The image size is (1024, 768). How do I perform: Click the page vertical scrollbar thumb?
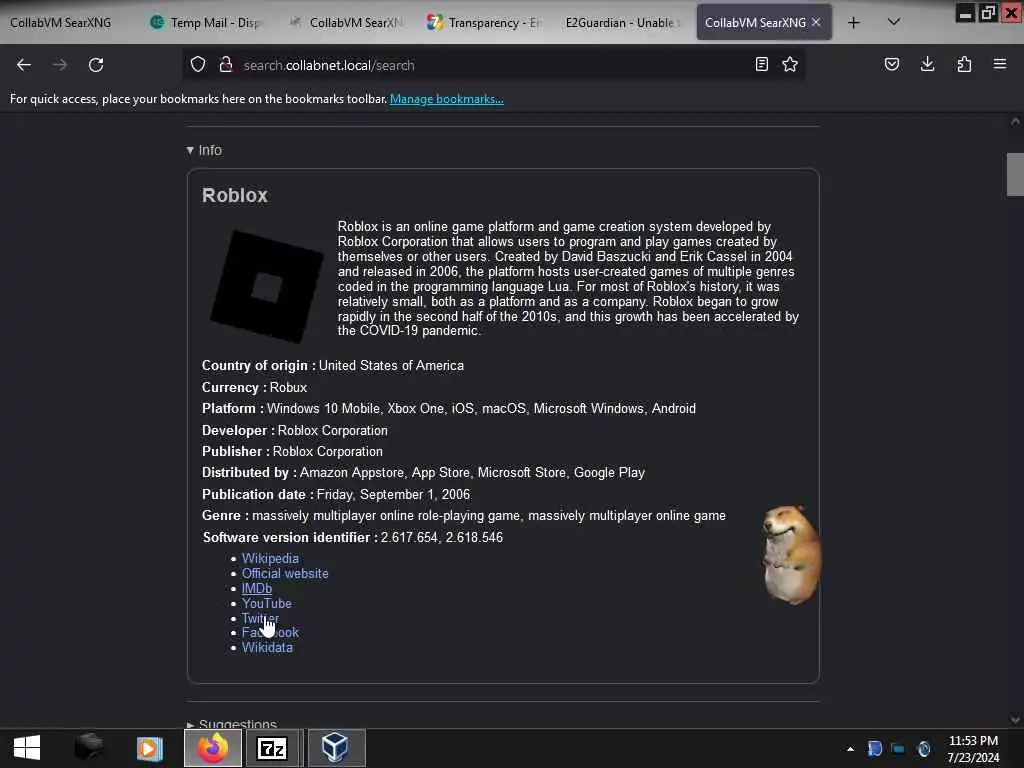tap(1015, 174)
